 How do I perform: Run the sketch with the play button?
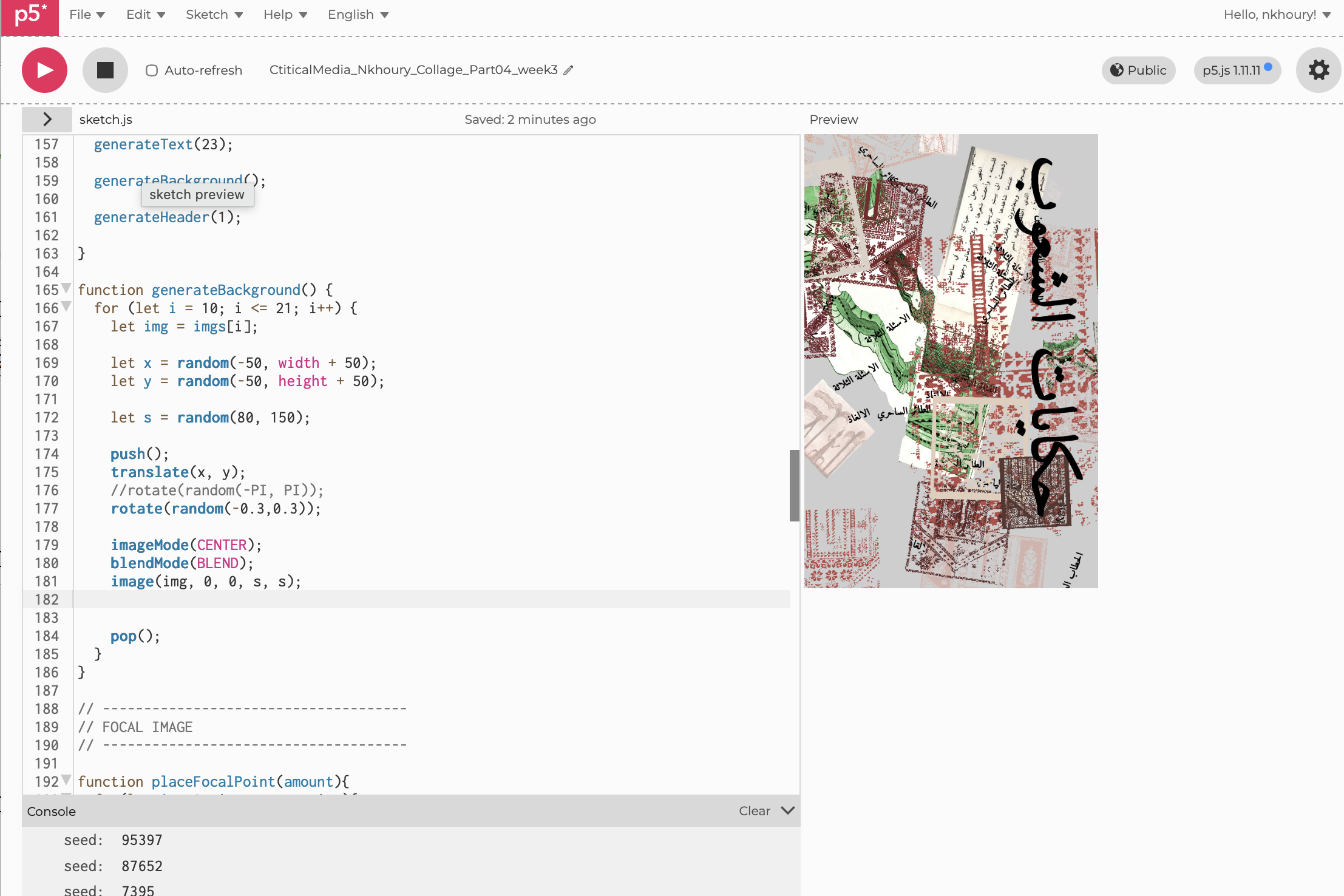[44, 70]
